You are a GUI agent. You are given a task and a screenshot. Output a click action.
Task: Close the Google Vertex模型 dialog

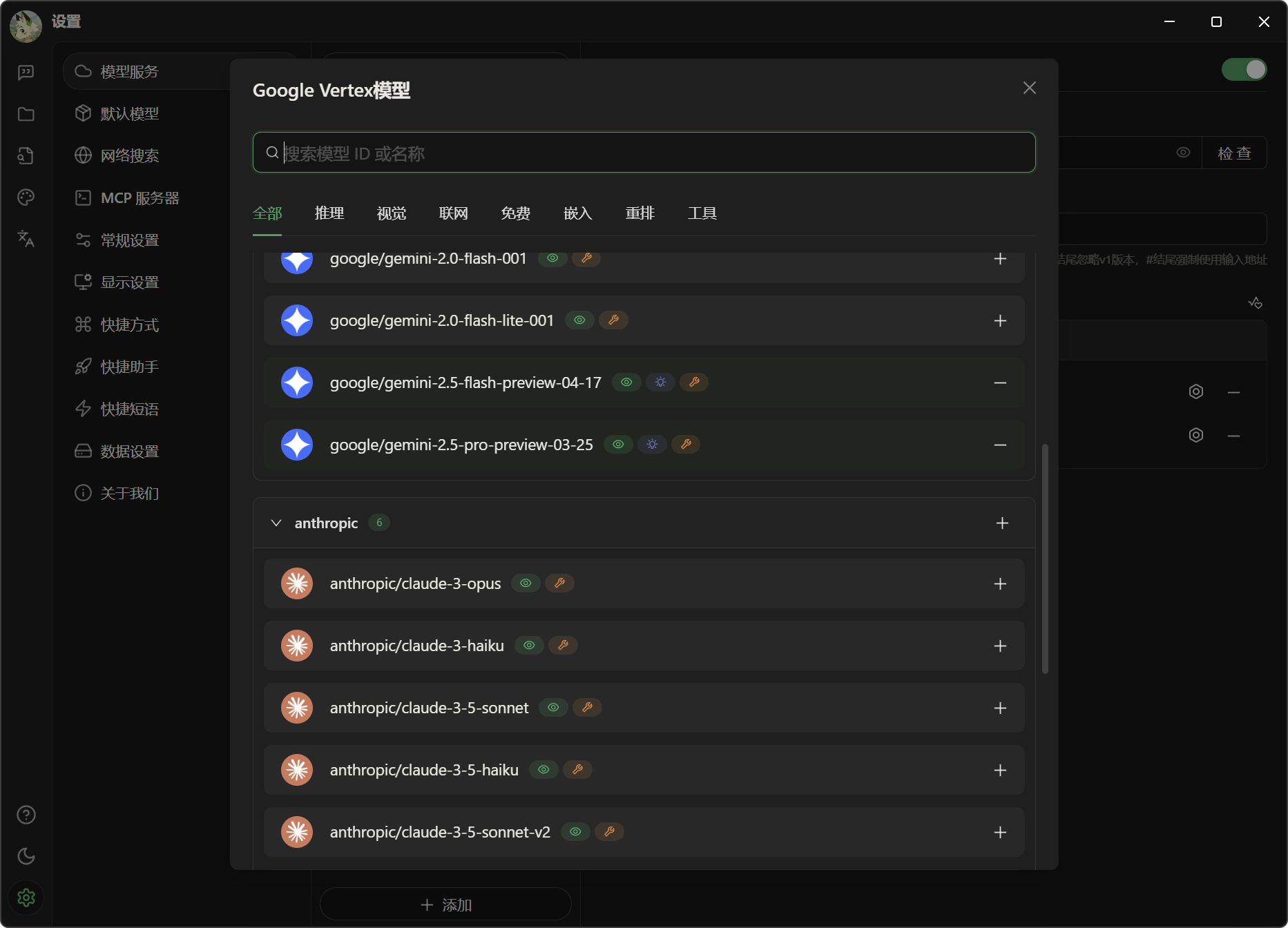(1030, 88)
